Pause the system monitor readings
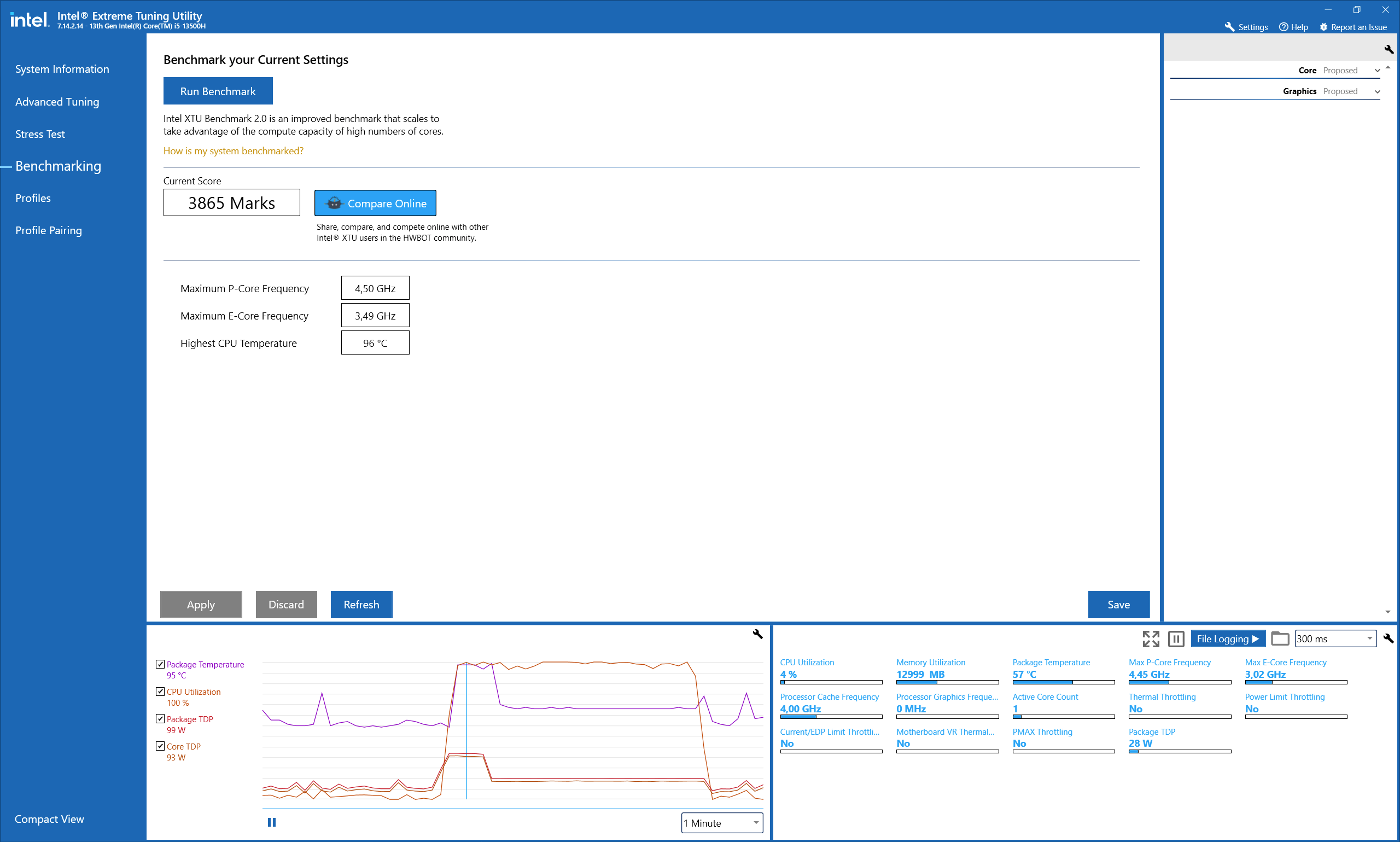 pyautogui.click(x=1176, y=638)
